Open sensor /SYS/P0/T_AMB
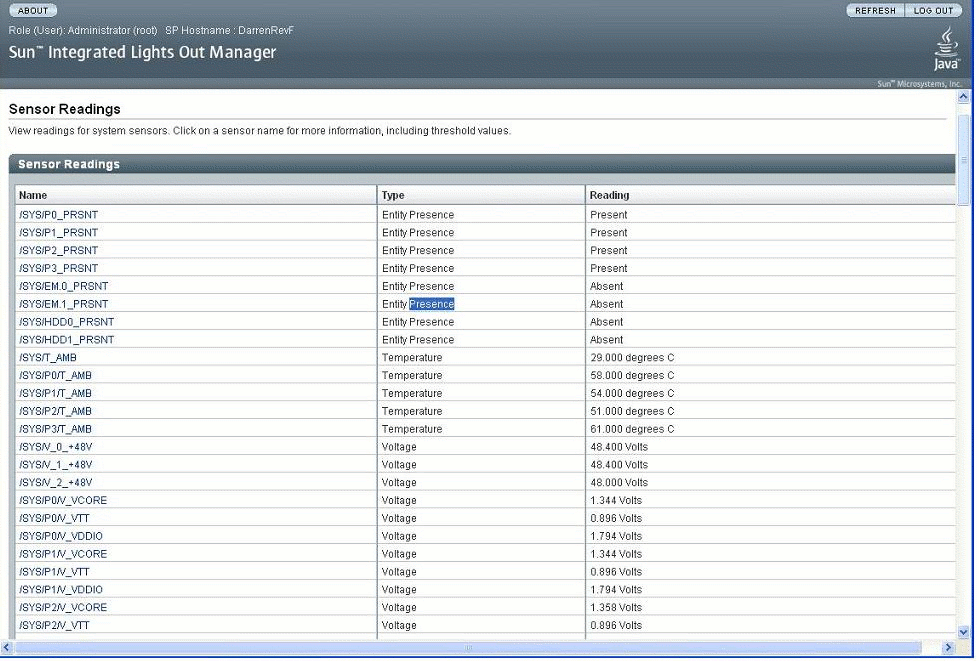 tap(55, 376)
